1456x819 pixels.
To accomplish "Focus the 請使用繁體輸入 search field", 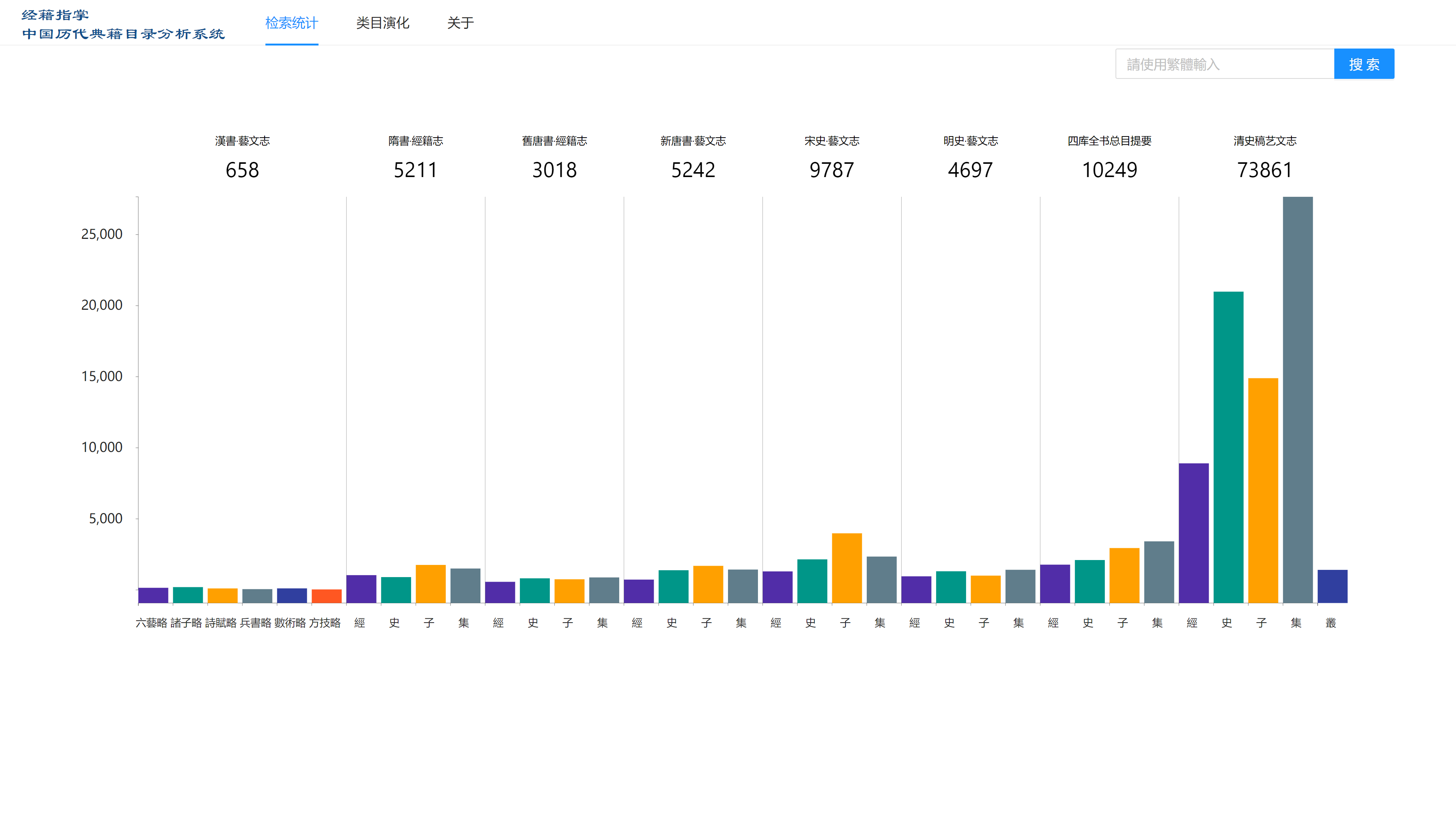I will pyautogui.click(x=1224, y=64).
